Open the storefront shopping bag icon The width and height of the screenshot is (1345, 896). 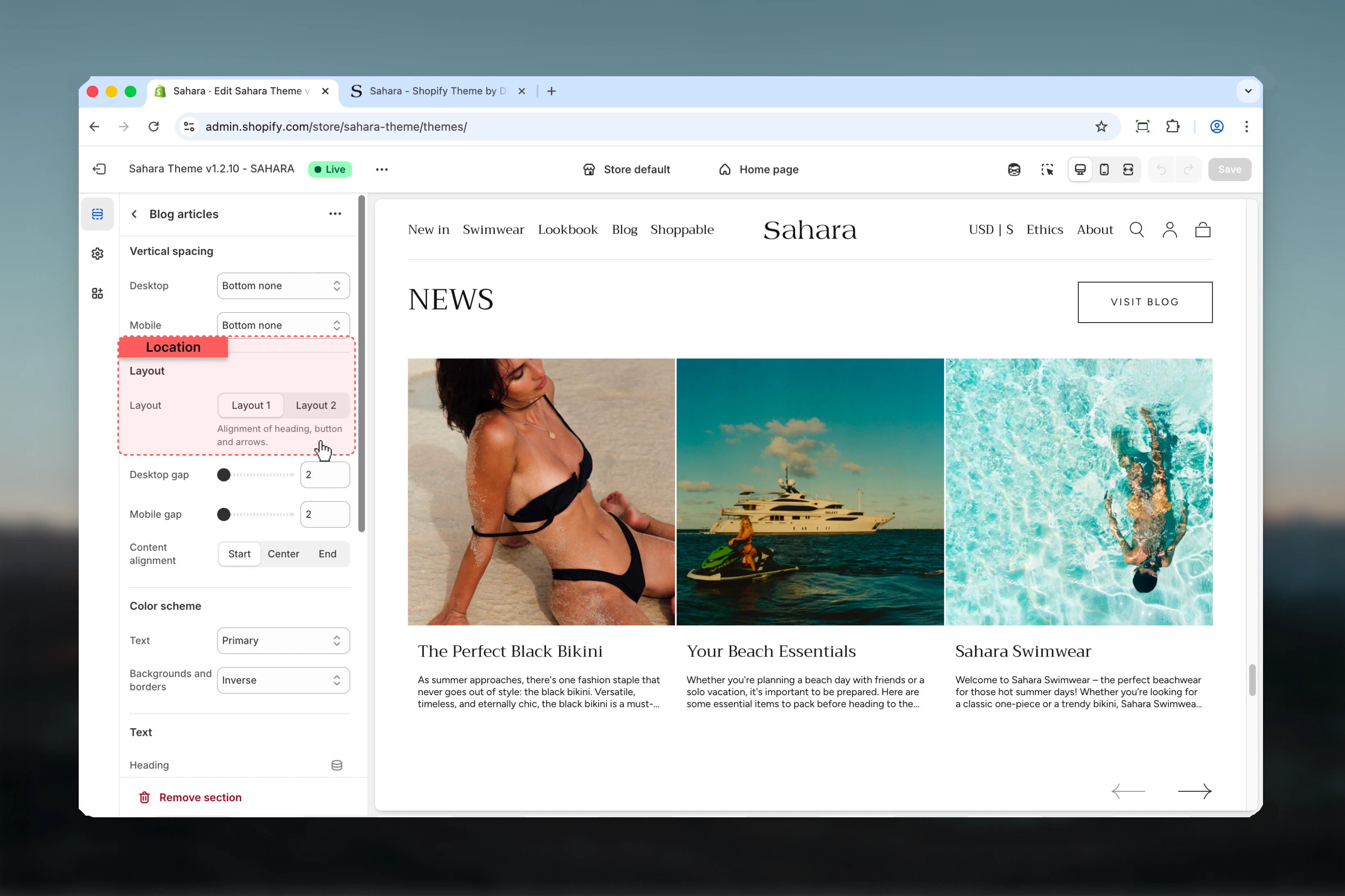[x=1203, y=230]
